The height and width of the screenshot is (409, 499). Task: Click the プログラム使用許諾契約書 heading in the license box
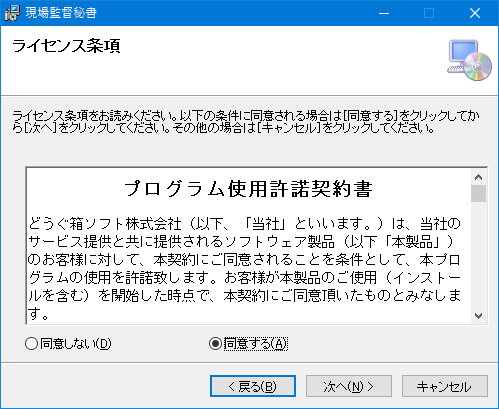(248, 189)
